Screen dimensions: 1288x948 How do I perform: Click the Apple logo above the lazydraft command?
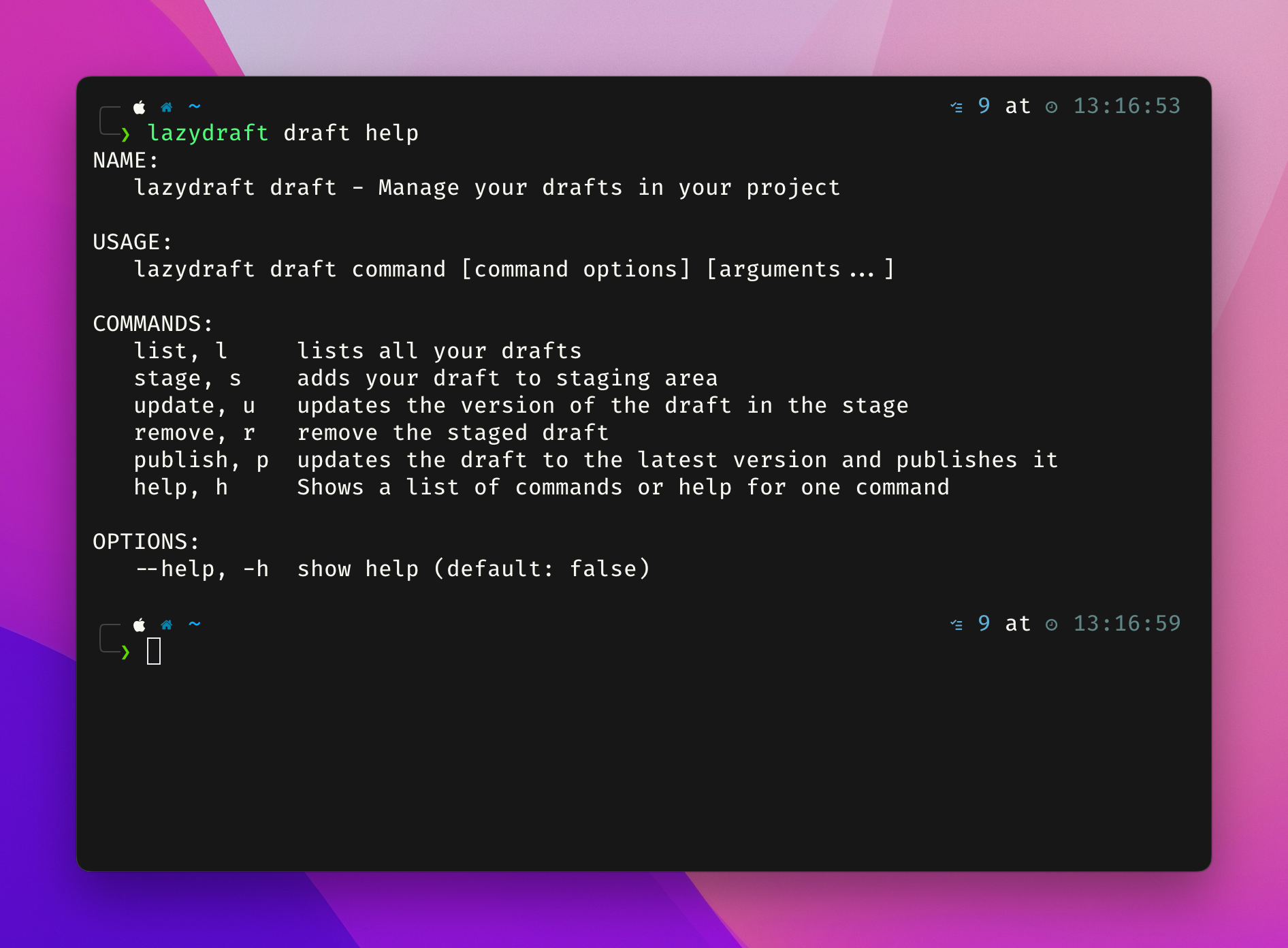(140, 107)
